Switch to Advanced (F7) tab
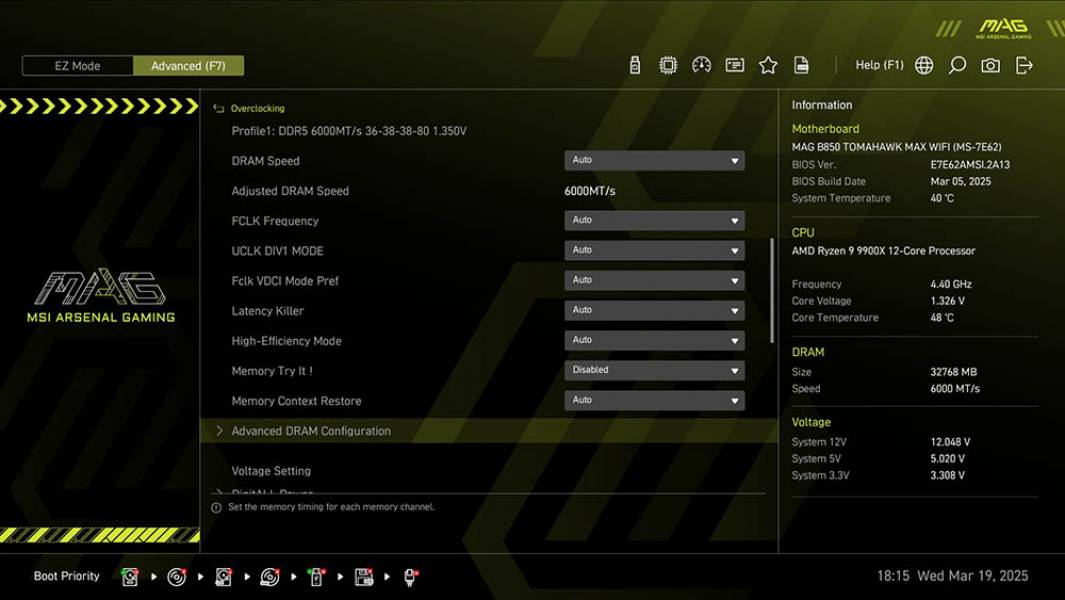Image resolution: width=1065 pixels, height=600 pixels. click(x=188, y=66)
